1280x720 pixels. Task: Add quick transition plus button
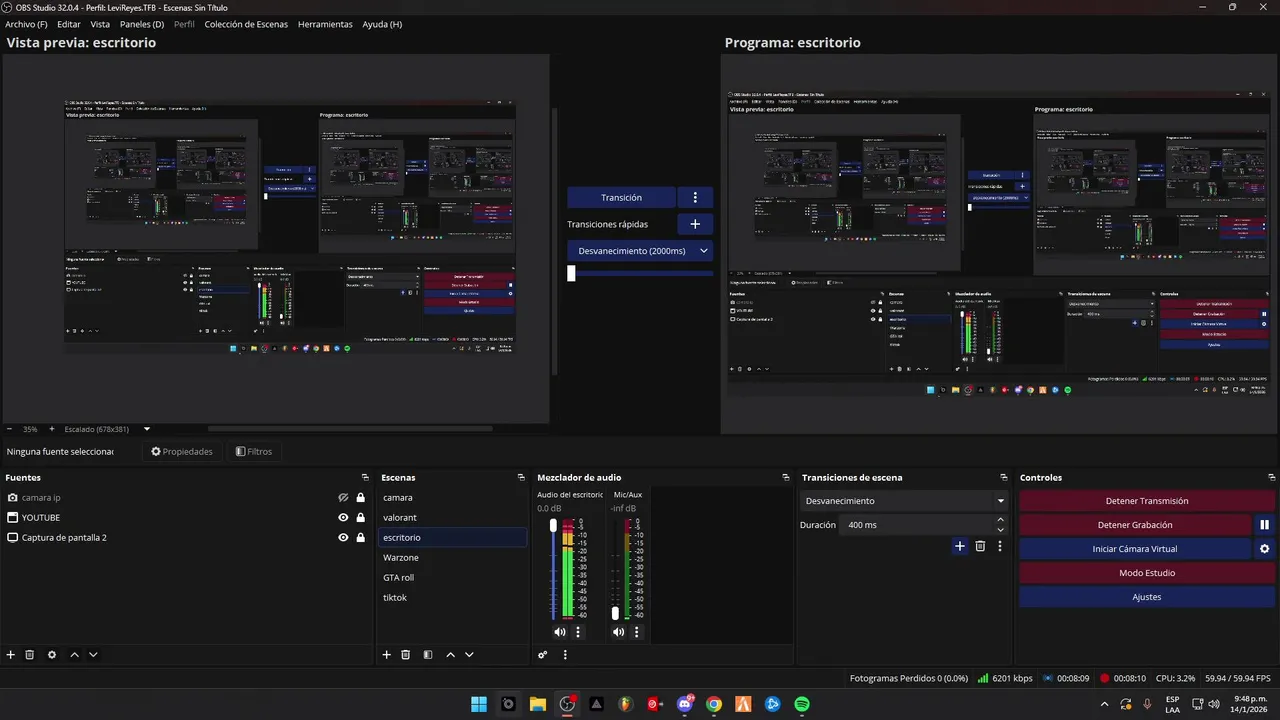695,224
